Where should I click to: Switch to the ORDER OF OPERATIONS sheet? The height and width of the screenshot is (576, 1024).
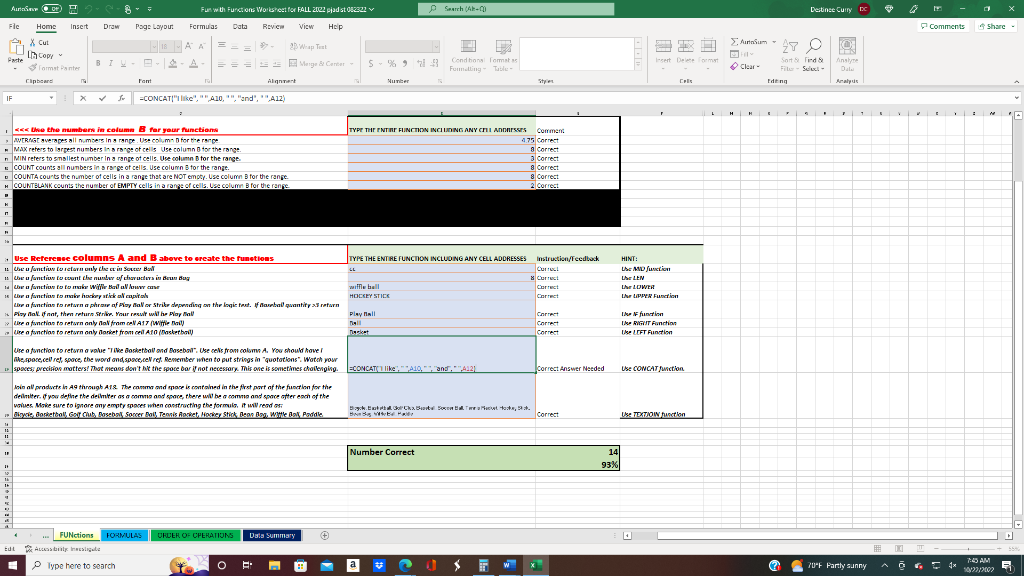(195, 535)
